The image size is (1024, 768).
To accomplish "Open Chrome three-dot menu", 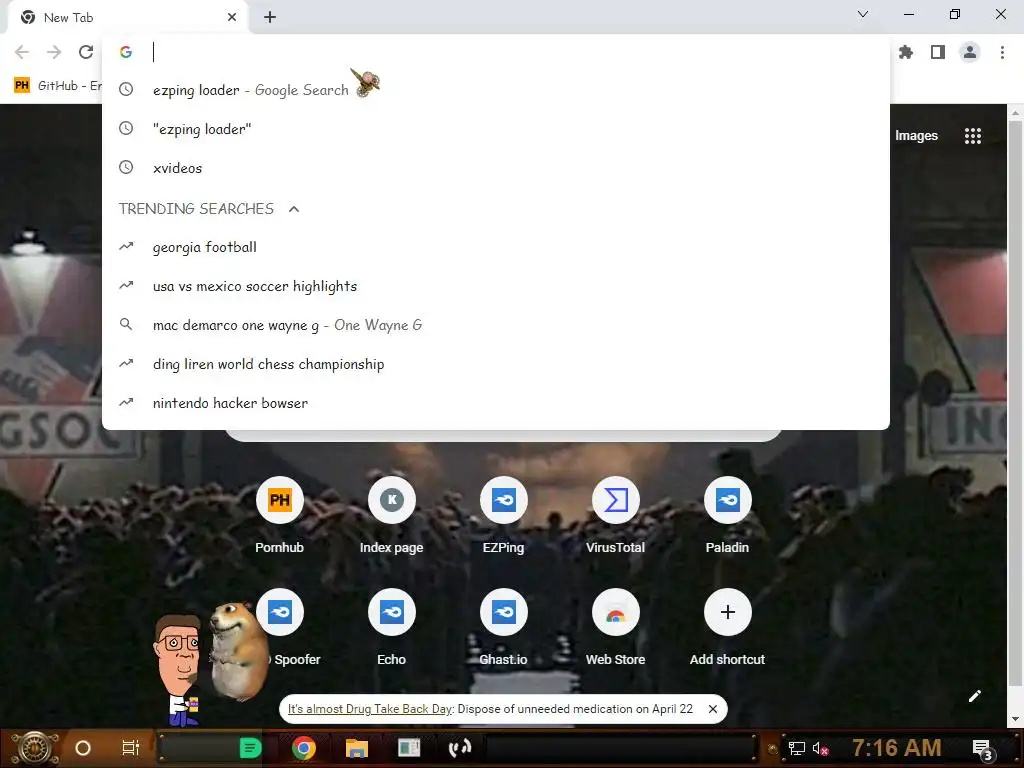I will pos(1002,52).
